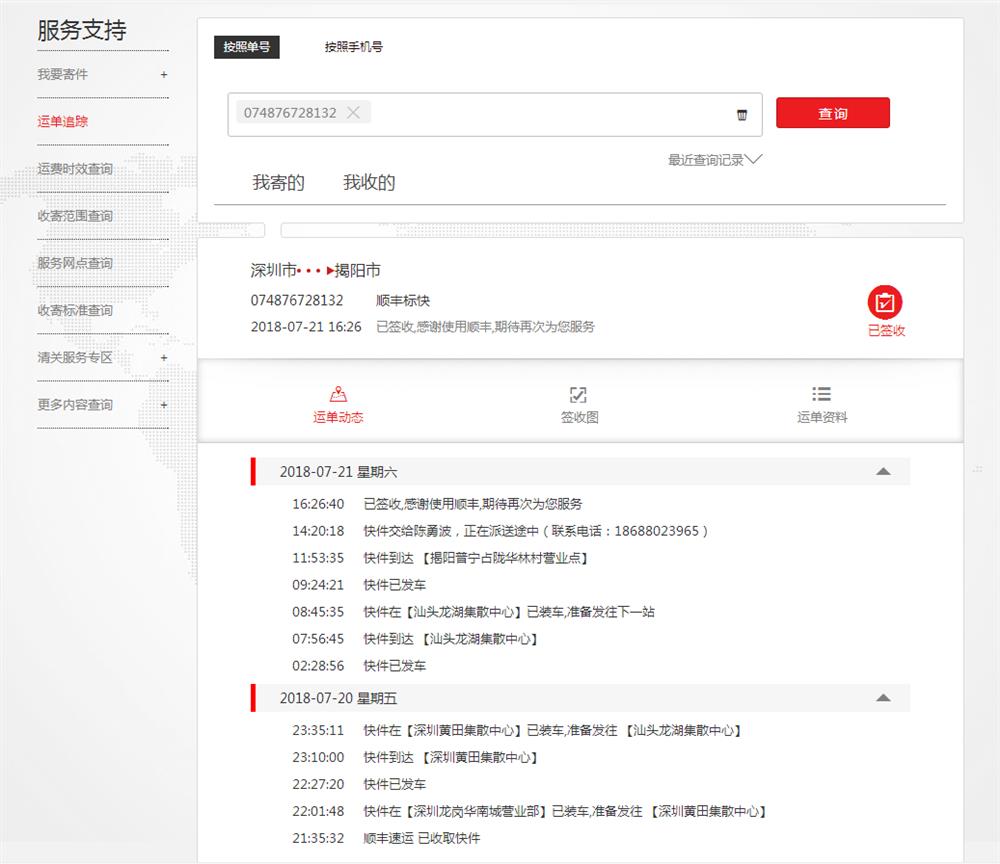Click the 02:28:56 快件已发车 entry
The image size is (1000, 864).
point(359,666)
